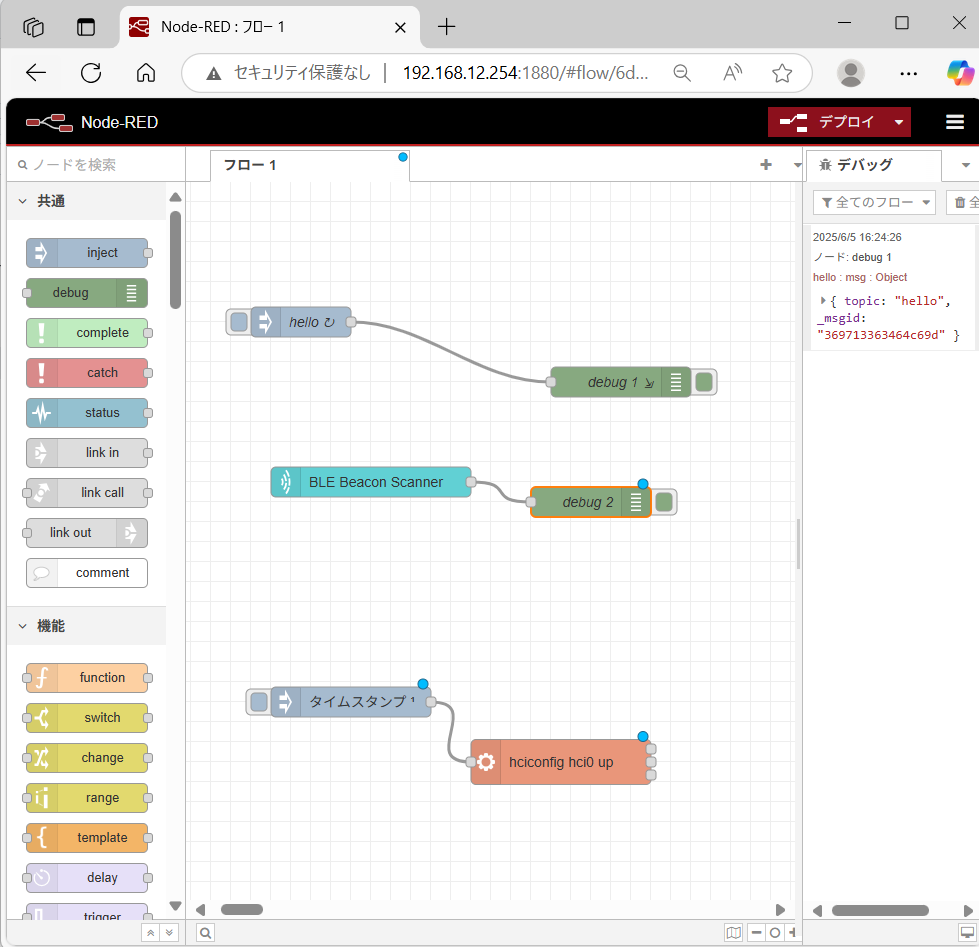Expand all palette categories button
979x947 pixels.
click(x=169, y=933)
